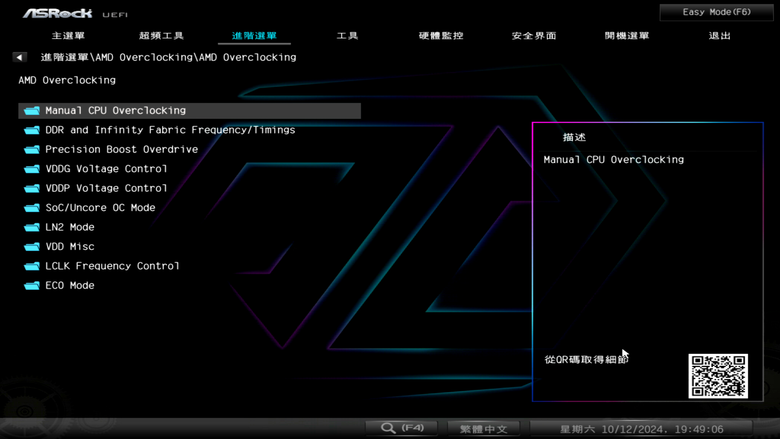Click the 繁體中文 language button
The height and width of the screenshot is (439, 780).
[484, 429]
